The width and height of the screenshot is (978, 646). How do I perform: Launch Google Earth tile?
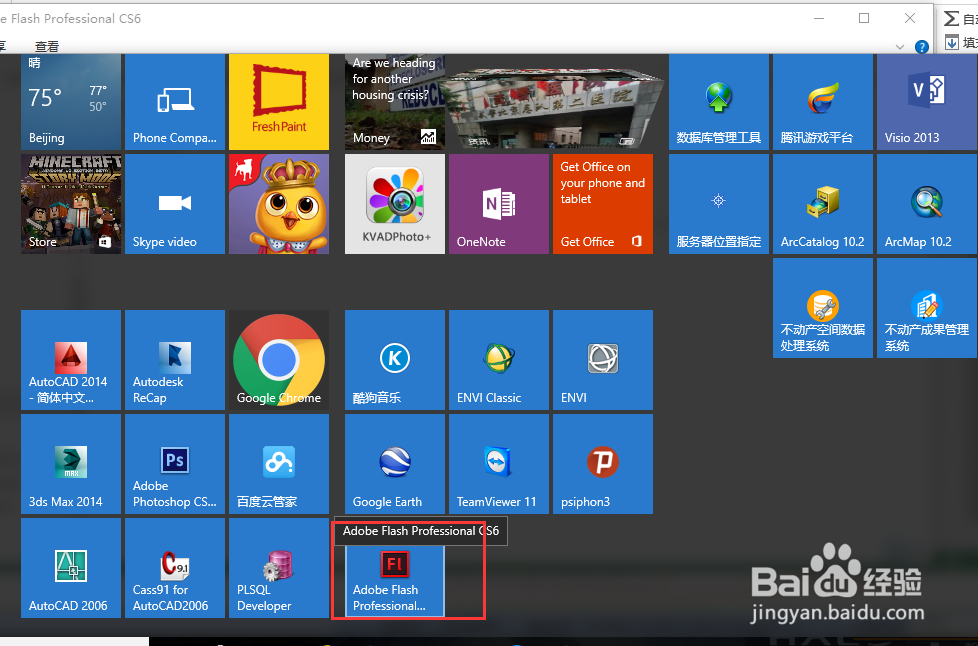[x=395, y=464]
